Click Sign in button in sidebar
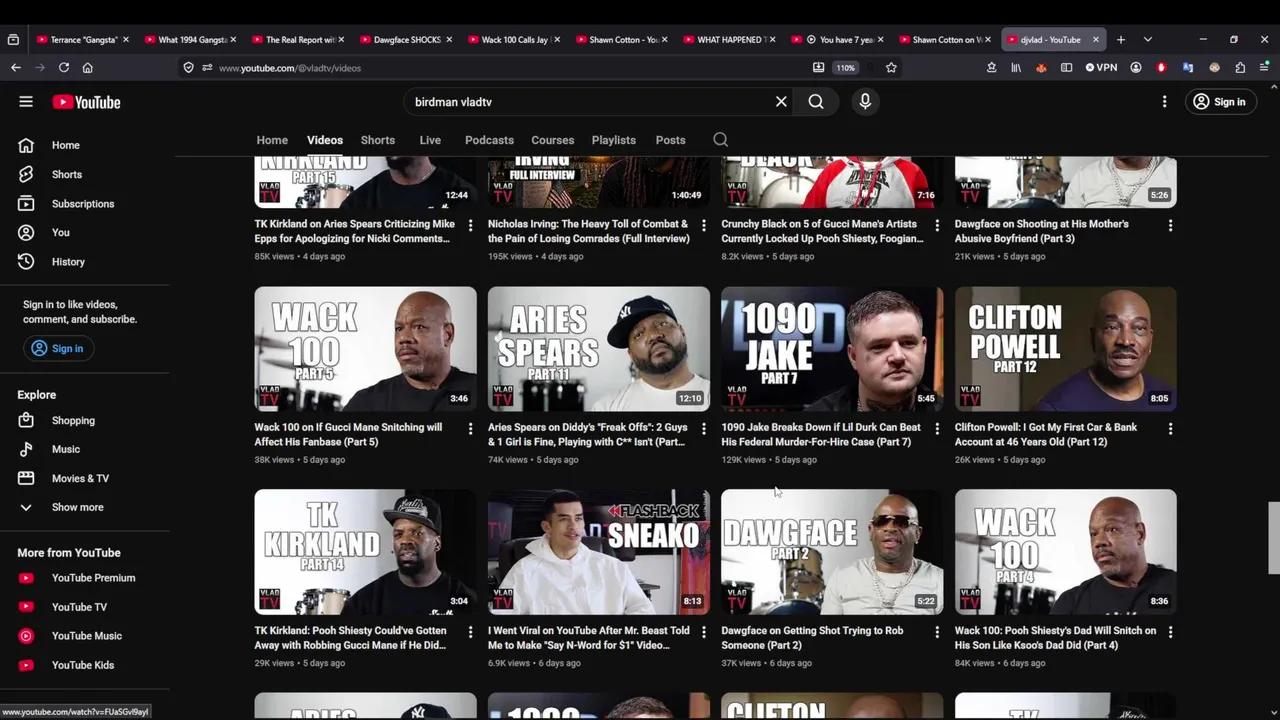 click(x=57, y=348)
